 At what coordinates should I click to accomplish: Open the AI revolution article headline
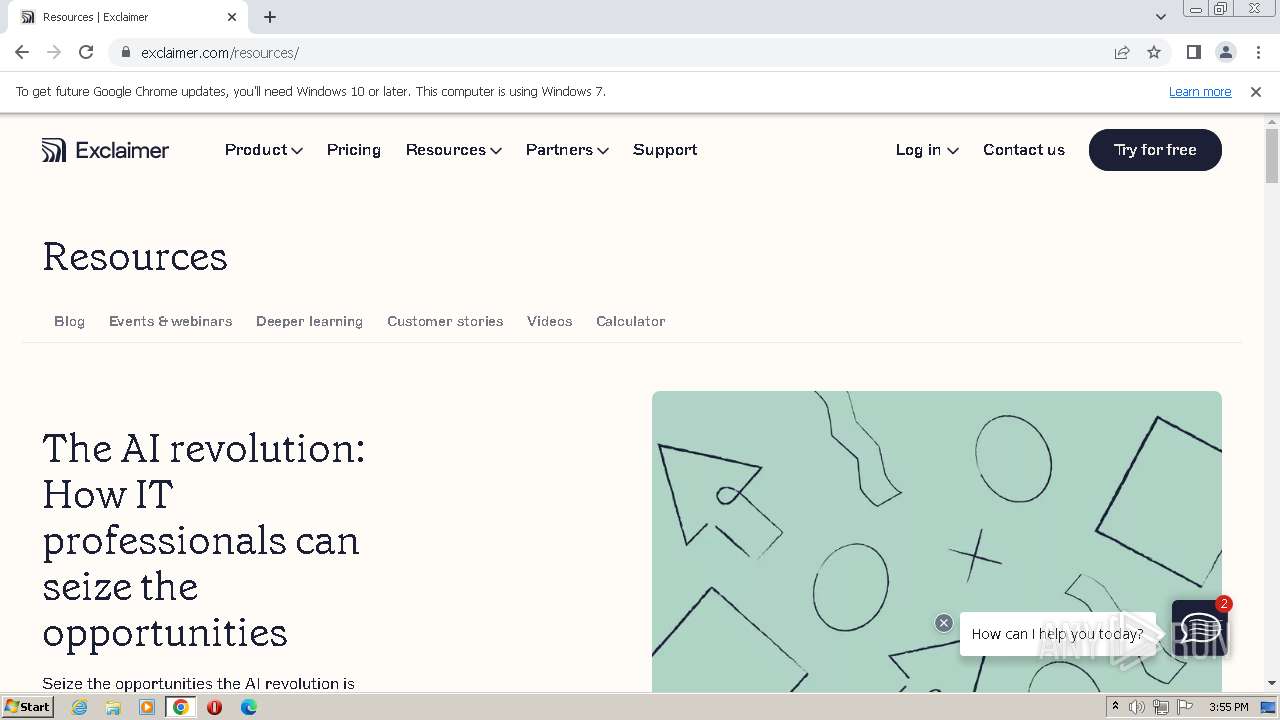pos(204,540)
